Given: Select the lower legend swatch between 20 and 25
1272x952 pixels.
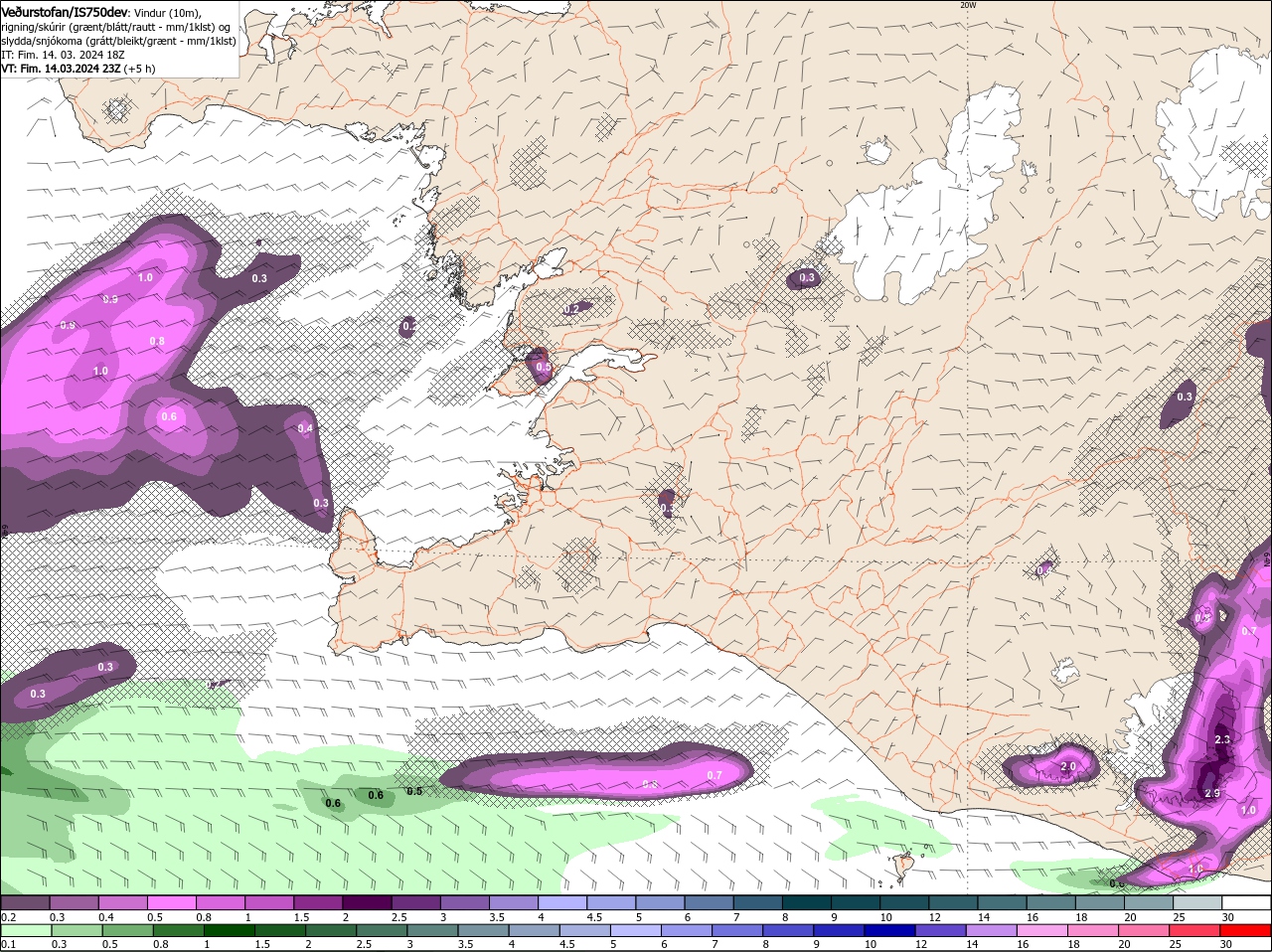Looking at the screenshot, I should point(1145,930).
